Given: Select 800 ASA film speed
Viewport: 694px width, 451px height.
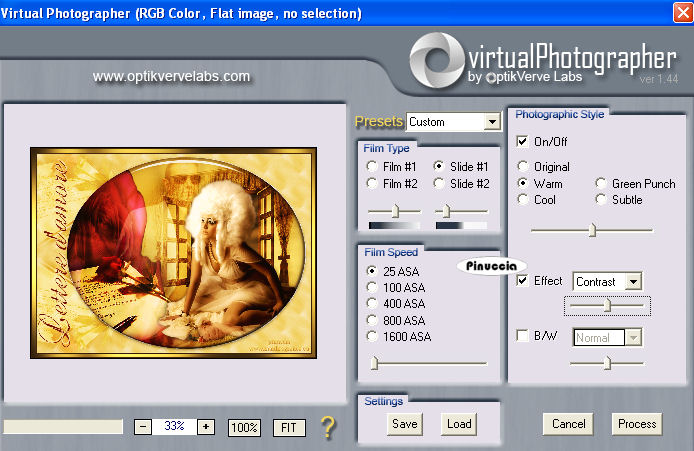Looking at the screenshot, I should [372, 320].
